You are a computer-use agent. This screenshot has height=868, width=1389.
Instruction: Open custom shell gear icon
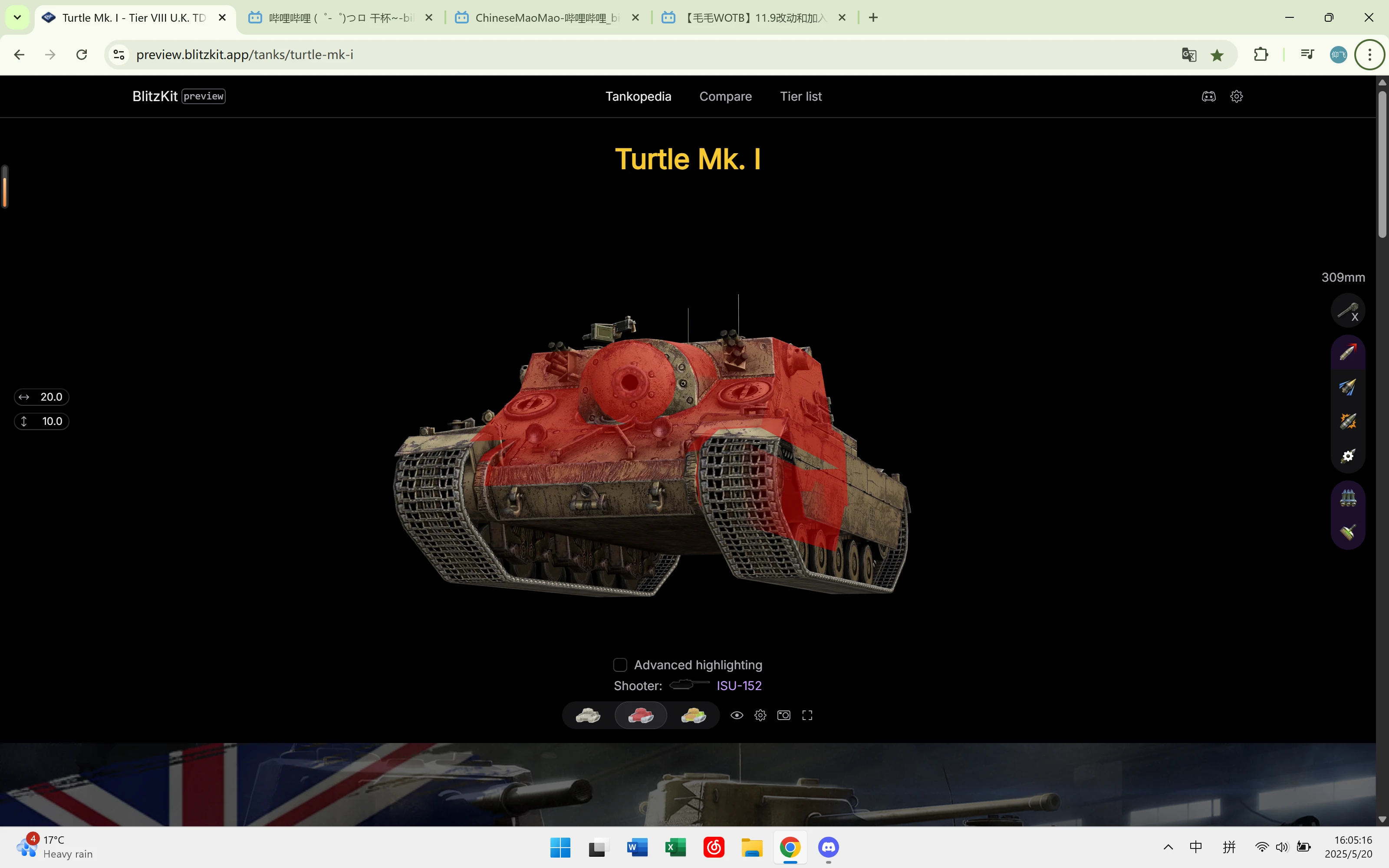coord(1348,456)
